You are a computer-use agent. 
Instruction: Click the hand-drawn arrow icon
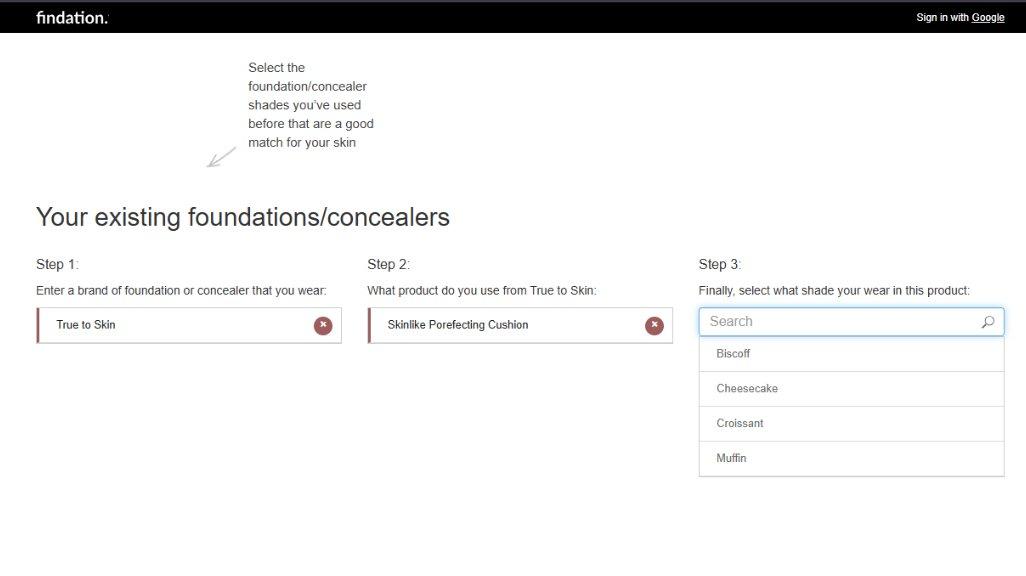click(x=222, y=157)
